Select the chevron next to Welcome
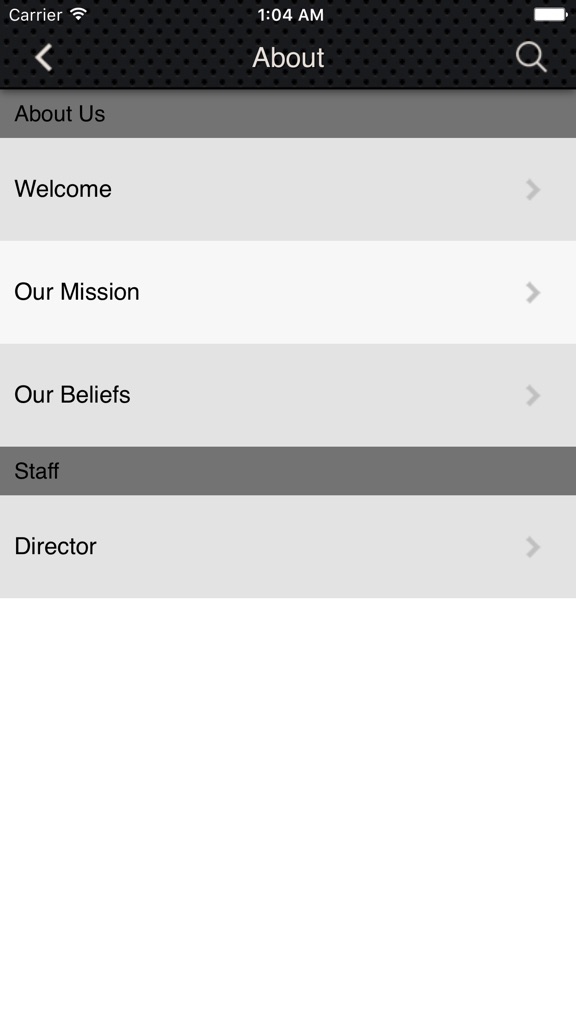The width and height of the screenshot is (576, 1024). coord(532,189)
